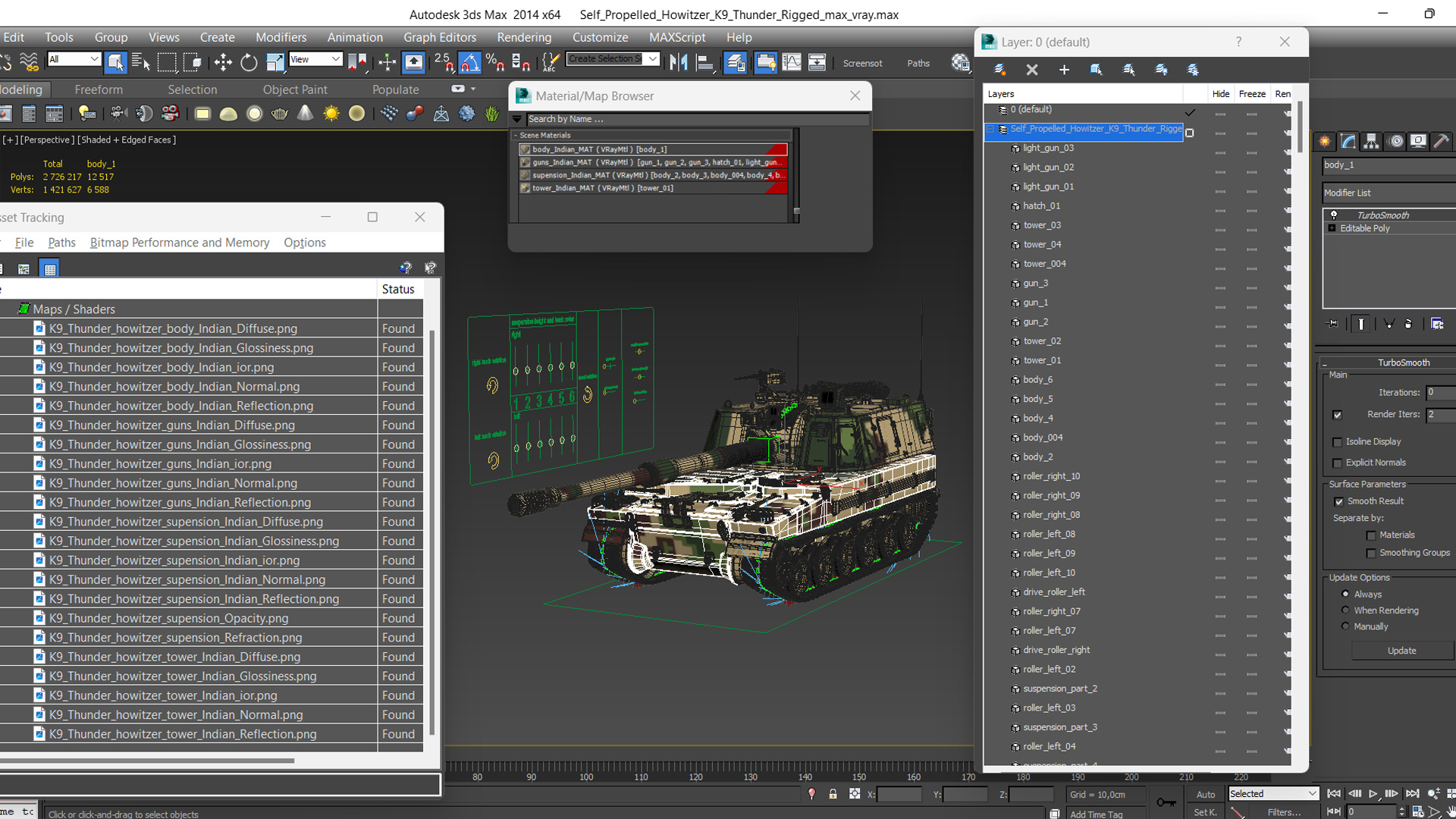This screenshot has width=1456, height=819.
Task: Click the Add Time Tag label
Action: click(x=1096, y=814)
